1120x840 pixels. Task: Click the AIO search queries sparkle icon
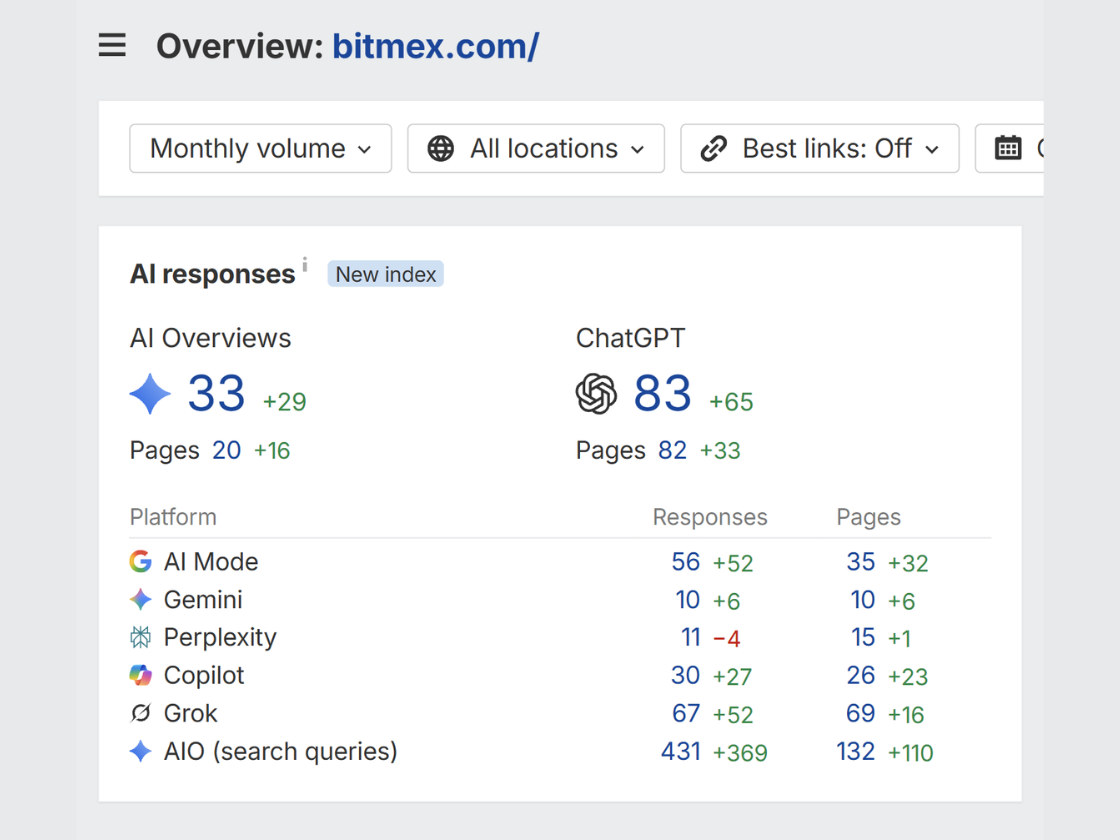click(141, 751)
